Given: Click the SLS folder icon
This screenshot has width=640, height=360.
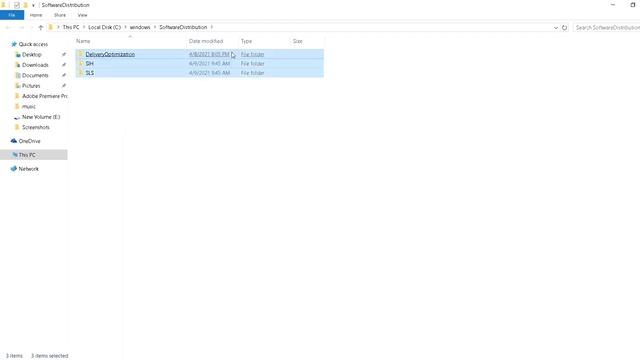Looking at the screenshot, I should pos(81,73).
